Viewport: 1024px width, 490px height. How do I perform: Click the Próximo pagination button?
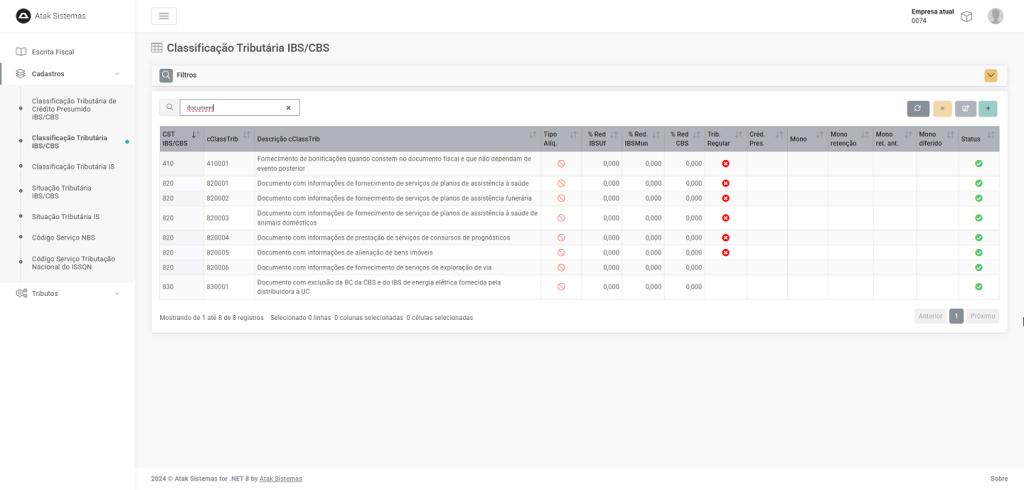pyautogui.click(x=982, y=316)
